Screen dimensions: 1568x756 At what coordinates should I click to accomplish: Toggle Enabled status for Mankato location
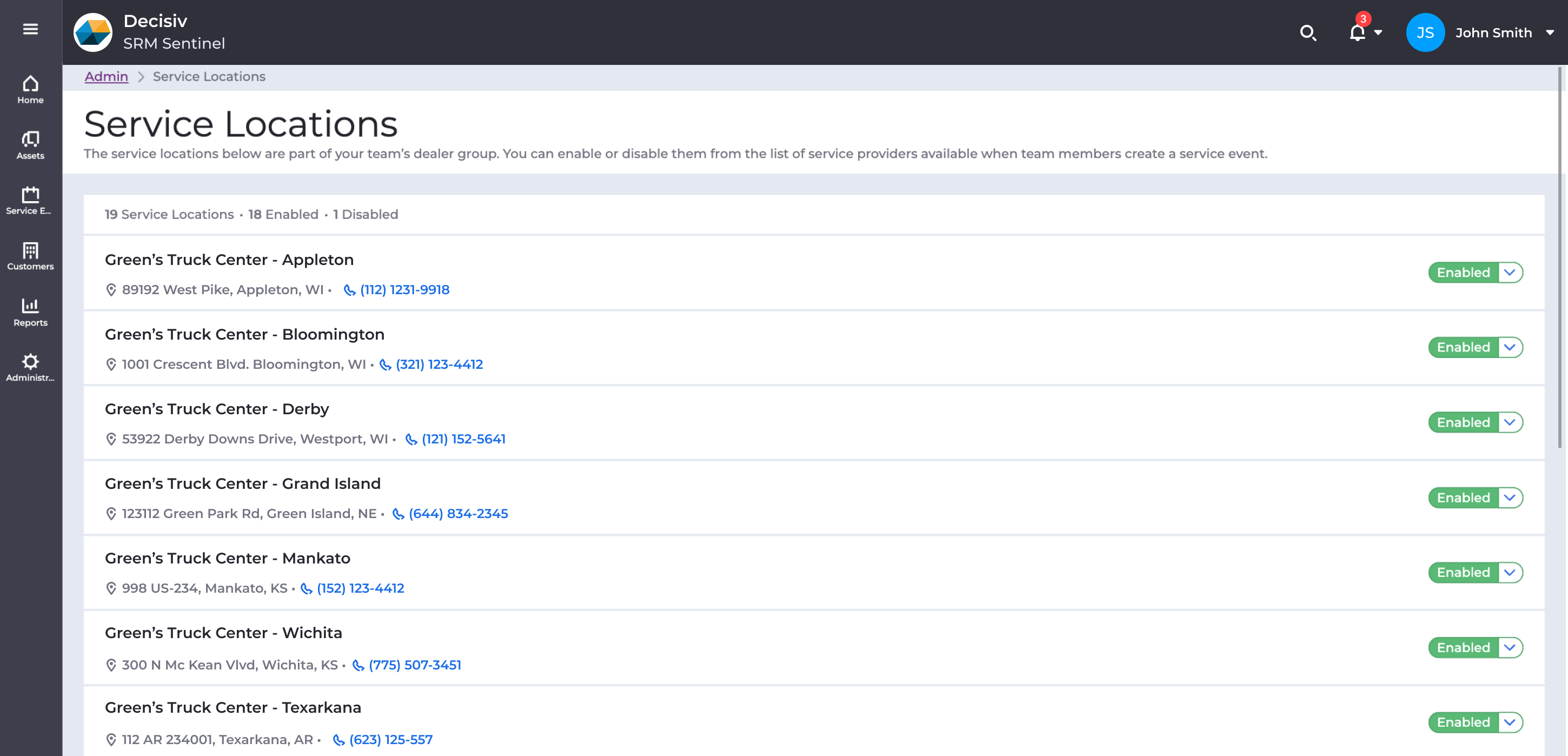click(1463, 572)
